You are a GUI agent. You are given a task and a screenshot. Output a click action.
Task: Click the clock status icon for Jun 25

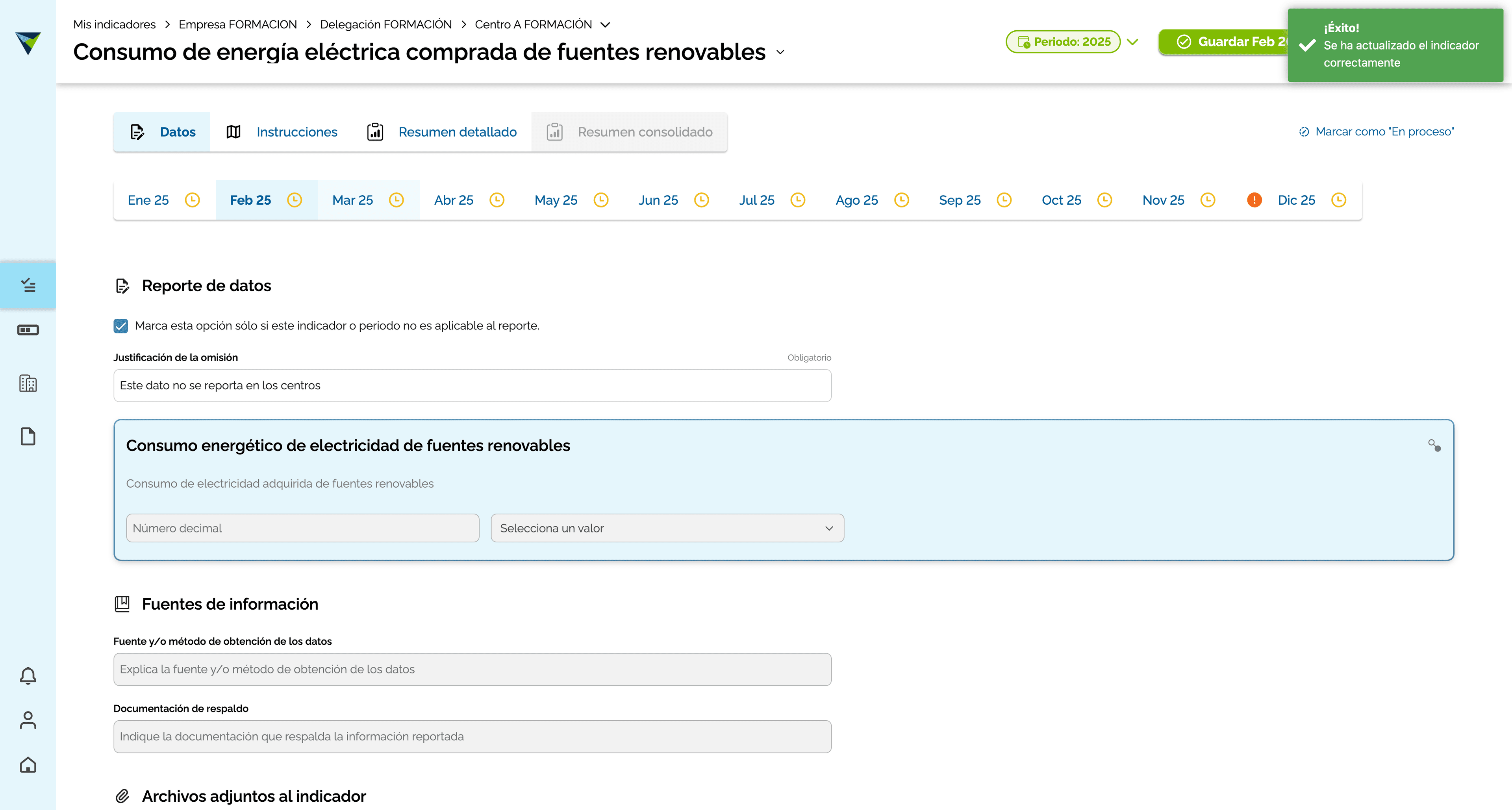click(701, 200)
